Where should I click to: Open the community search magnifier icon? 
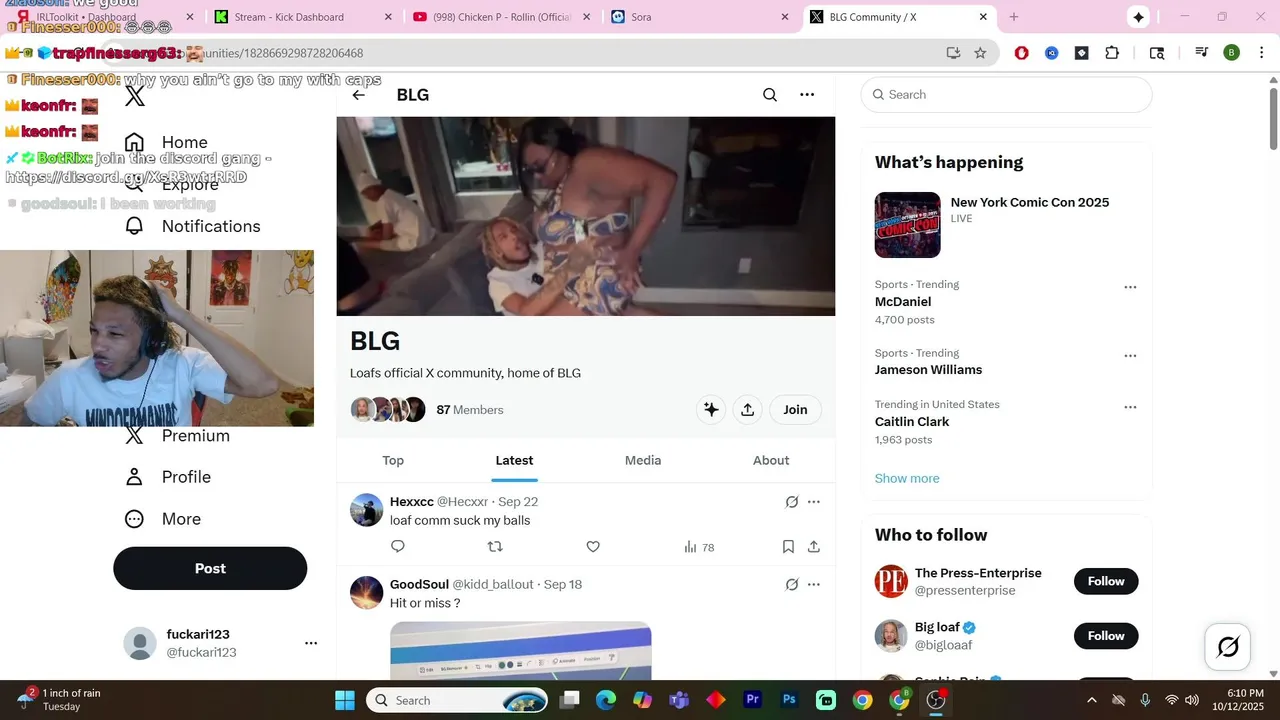[x=770, y=95]
